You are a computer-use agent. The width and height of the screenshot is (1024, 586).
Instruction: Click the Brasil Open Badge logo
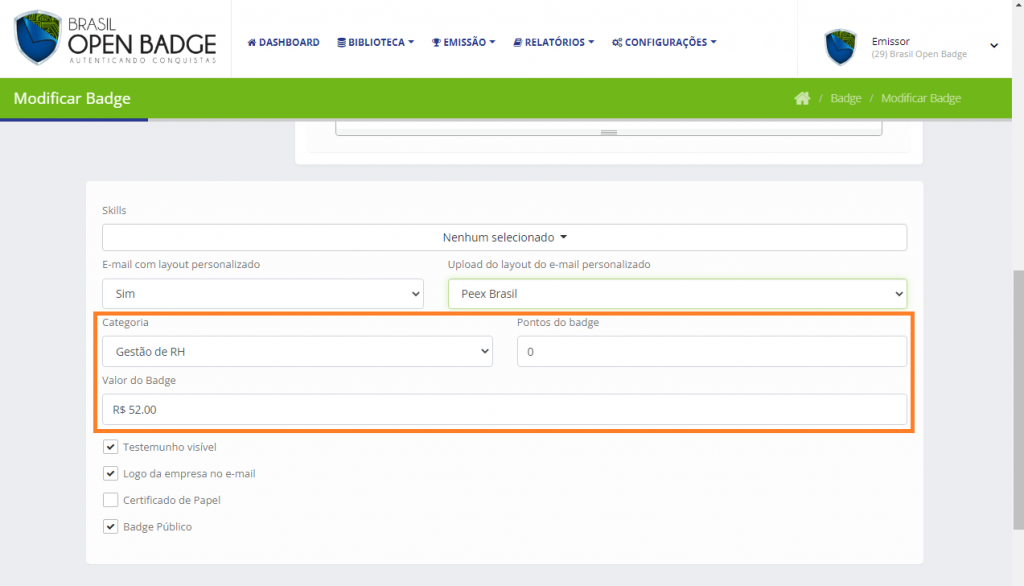click(x=115, y=40)
